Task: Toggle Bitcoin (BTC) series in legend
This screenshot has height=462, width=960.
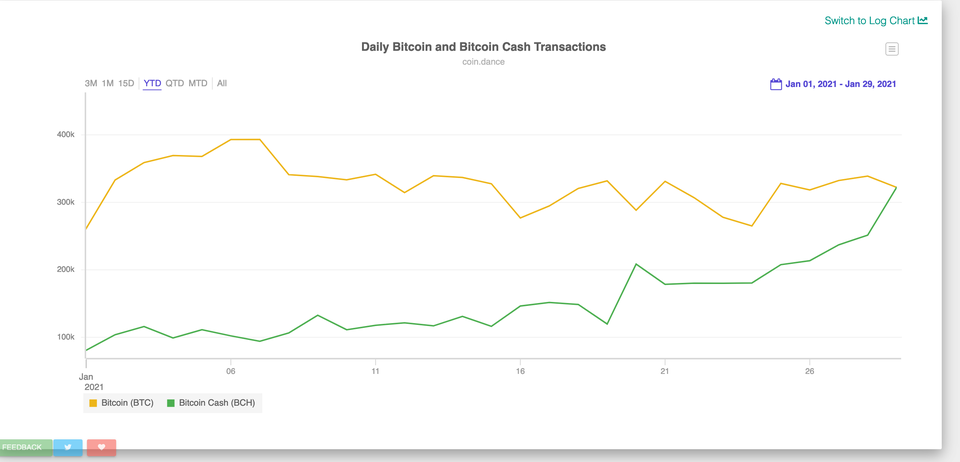Action: click(x=127, y=403)
